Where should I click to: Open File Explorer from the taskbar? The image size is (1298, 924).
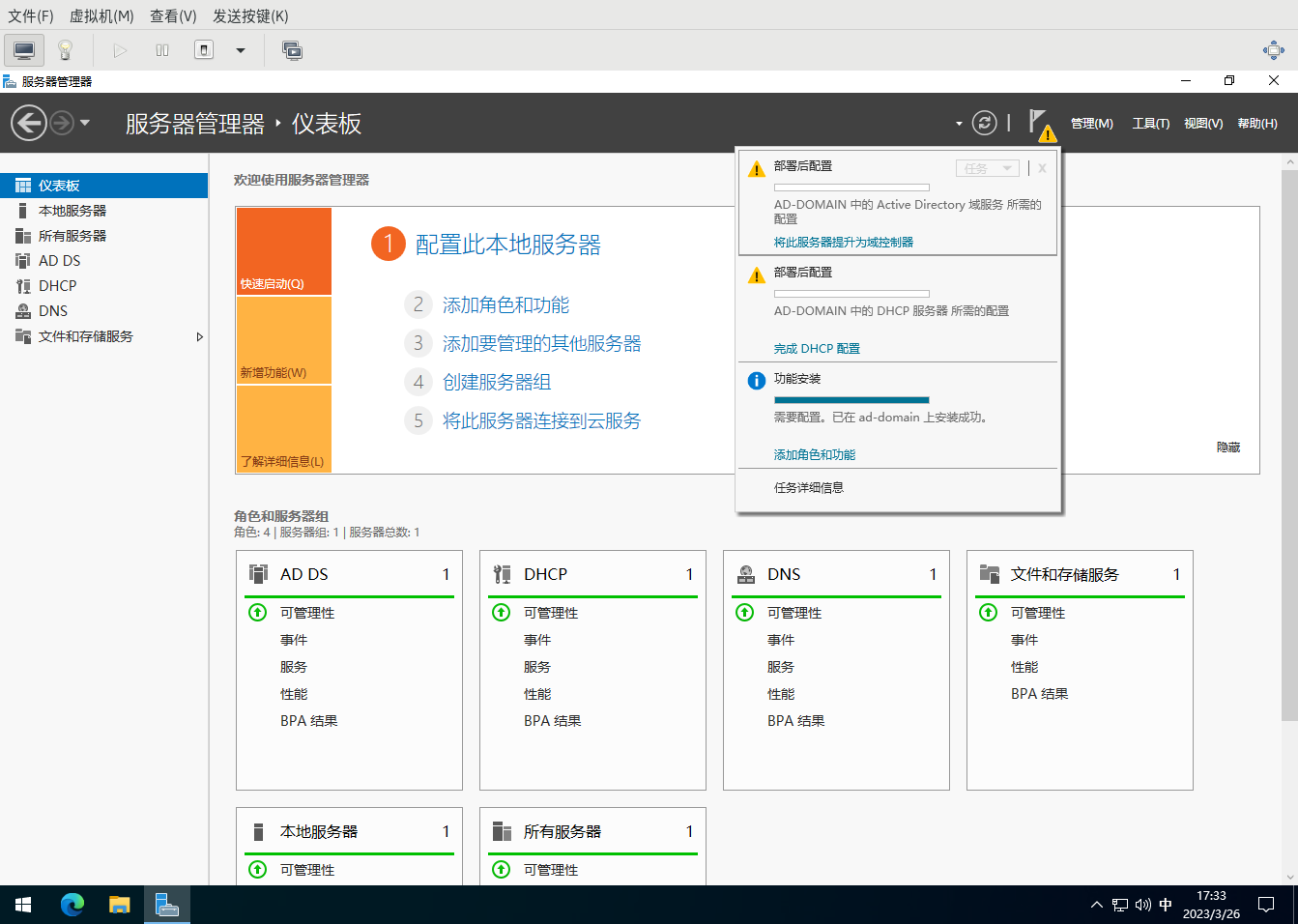(x=119, y=905)
